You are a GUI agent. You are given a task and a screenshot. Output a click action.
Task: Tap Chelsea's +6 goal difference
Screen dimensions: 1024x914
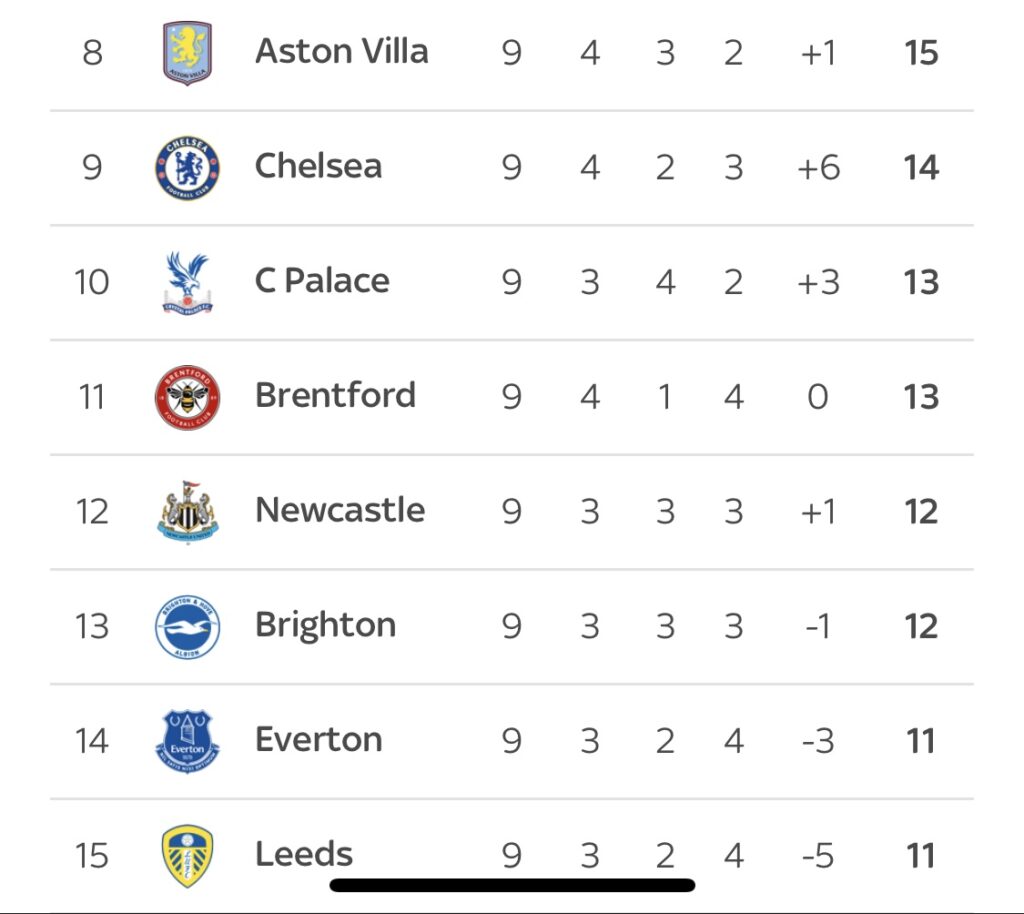[x=818, y=168]
